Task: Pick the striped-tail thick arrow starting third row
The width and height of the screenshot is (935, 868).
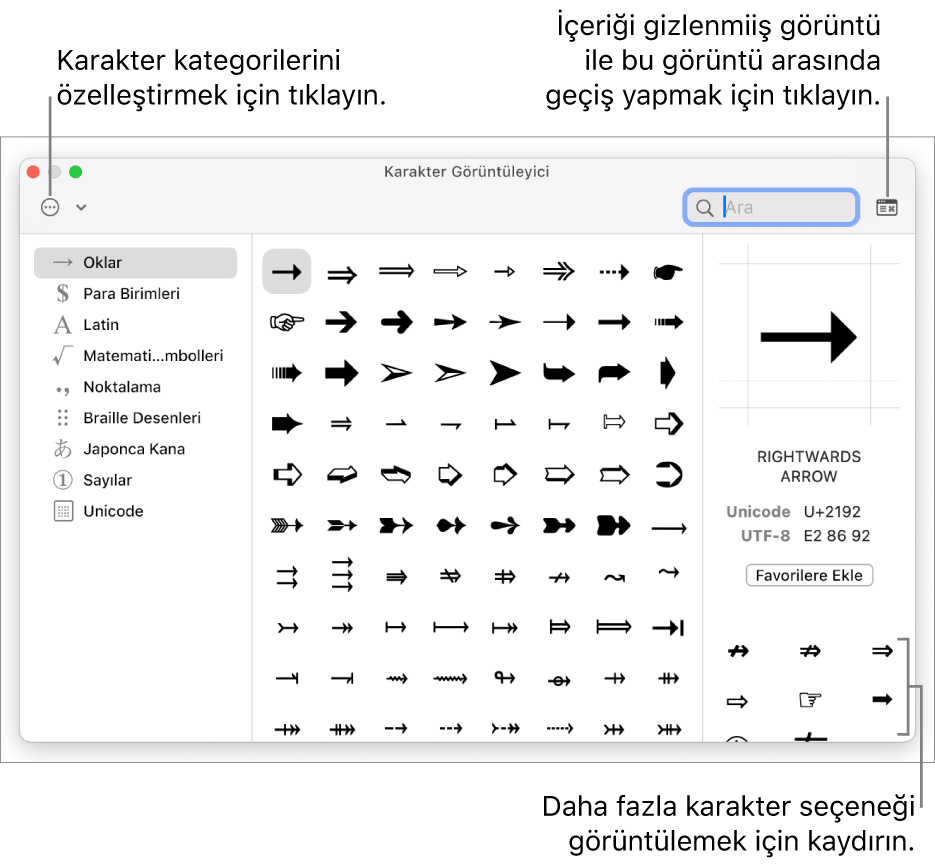Action: pos(287,373)
